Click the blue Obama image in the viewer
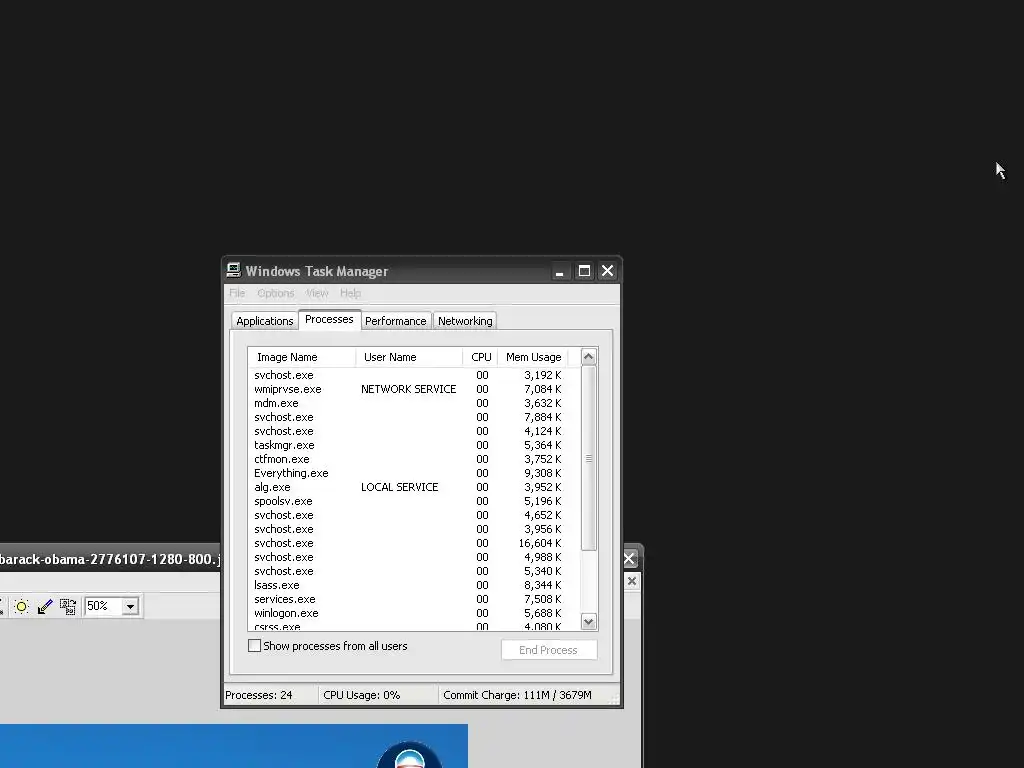This screenshot has width=1024, height=768. (234, 746)
